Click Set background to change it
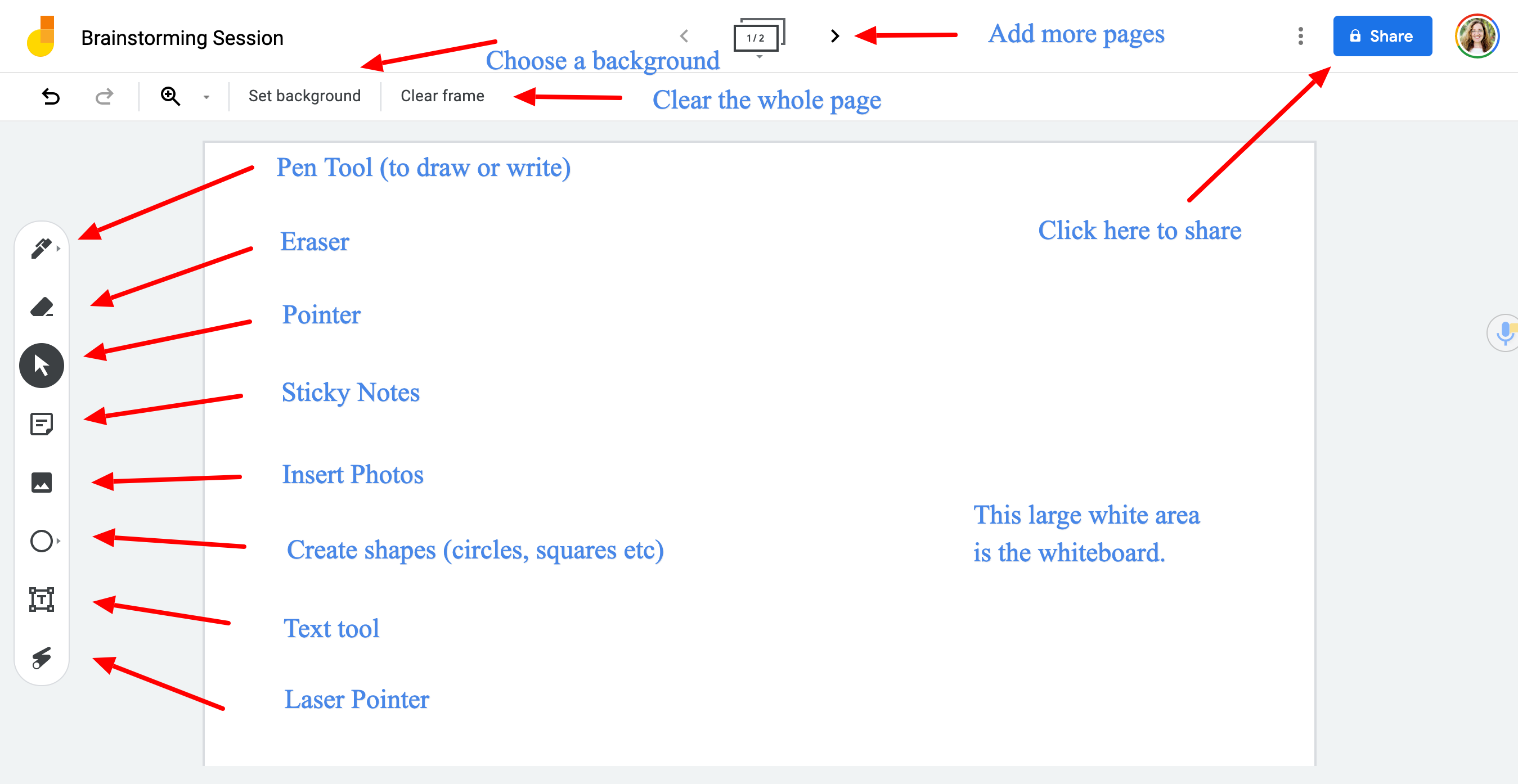Screen dimensions: 1518x784 point(303,97)
